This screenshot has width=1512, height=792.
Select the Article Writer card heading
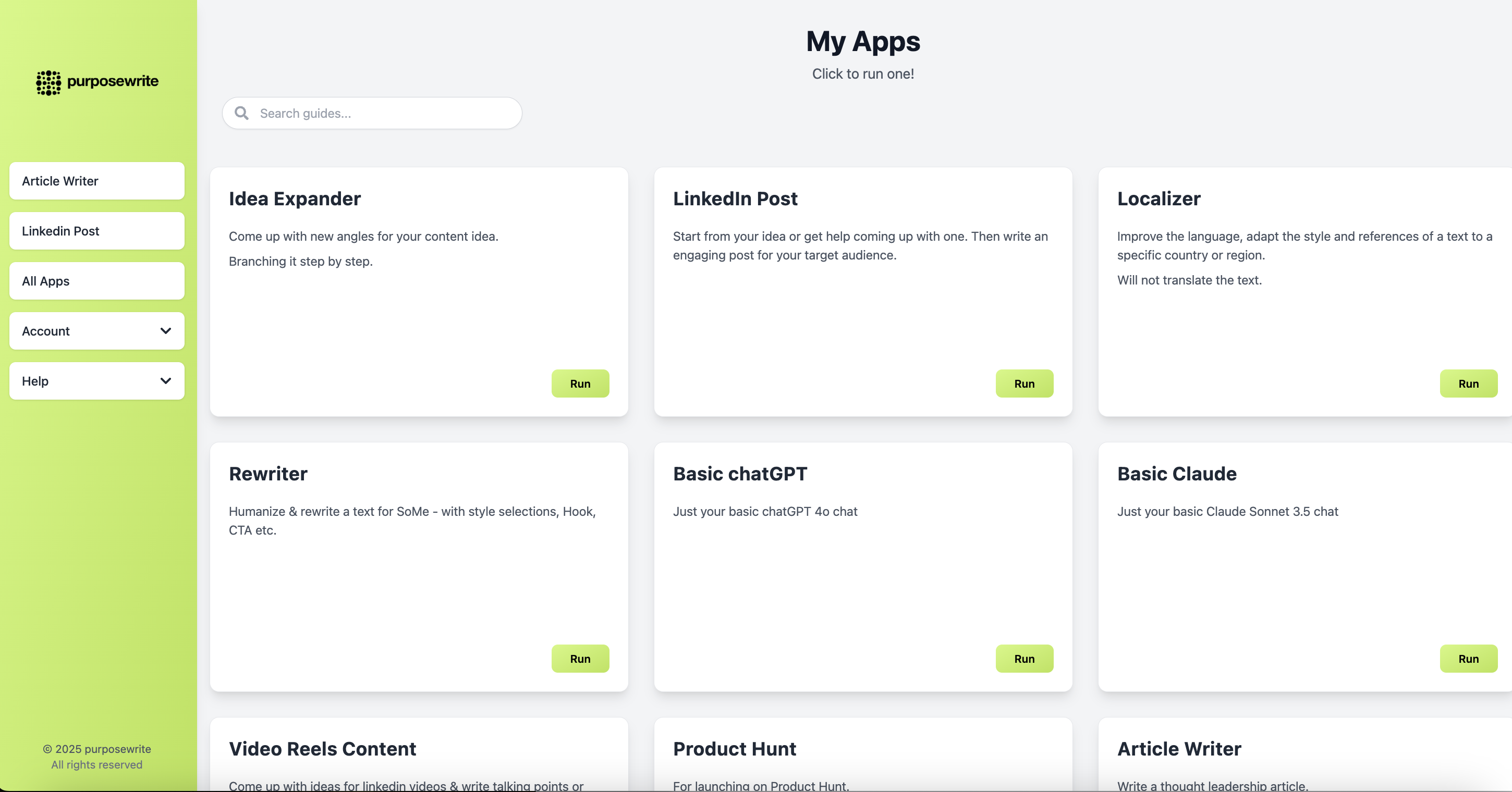(1179, 749)
